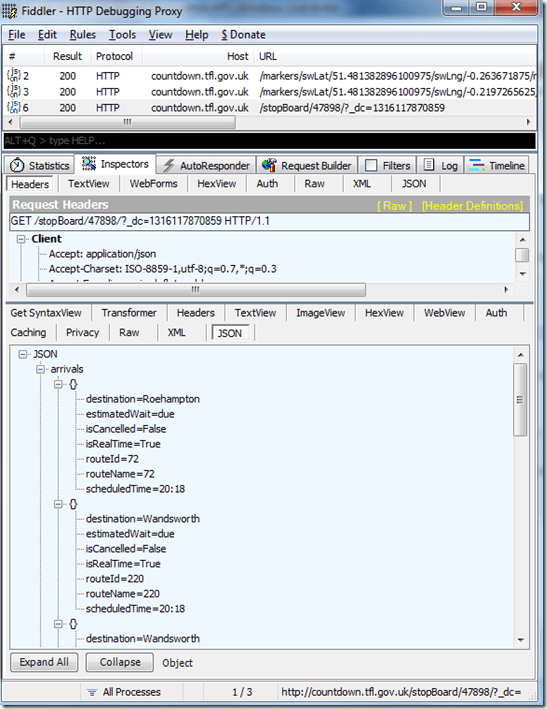Open the Help menu
This screenshot has width=547, height=709.
197,35
